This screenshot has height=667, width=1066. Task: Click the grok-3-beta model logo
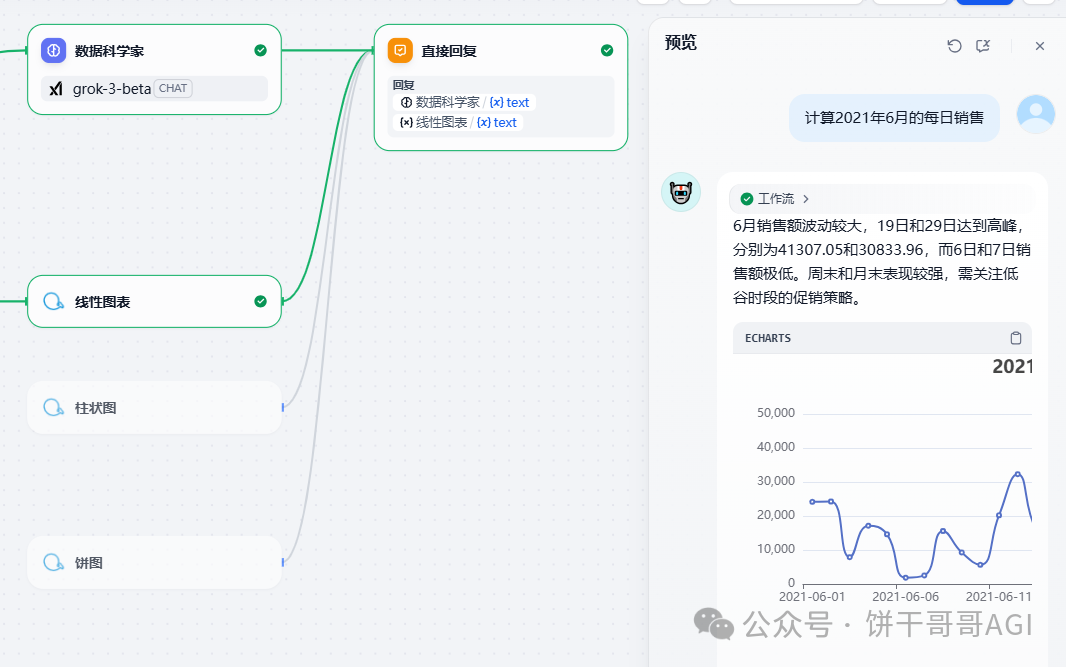coord(56,88)
